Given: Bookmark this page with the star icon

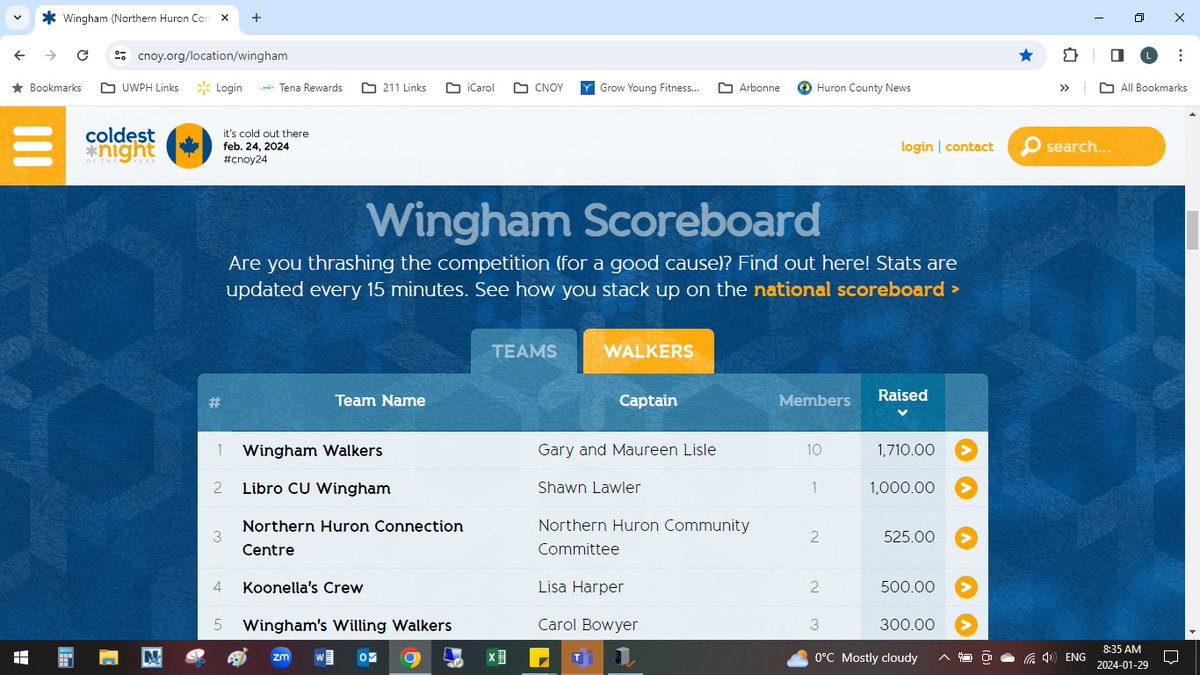Looking at the screenshot, I should 1026,55.
